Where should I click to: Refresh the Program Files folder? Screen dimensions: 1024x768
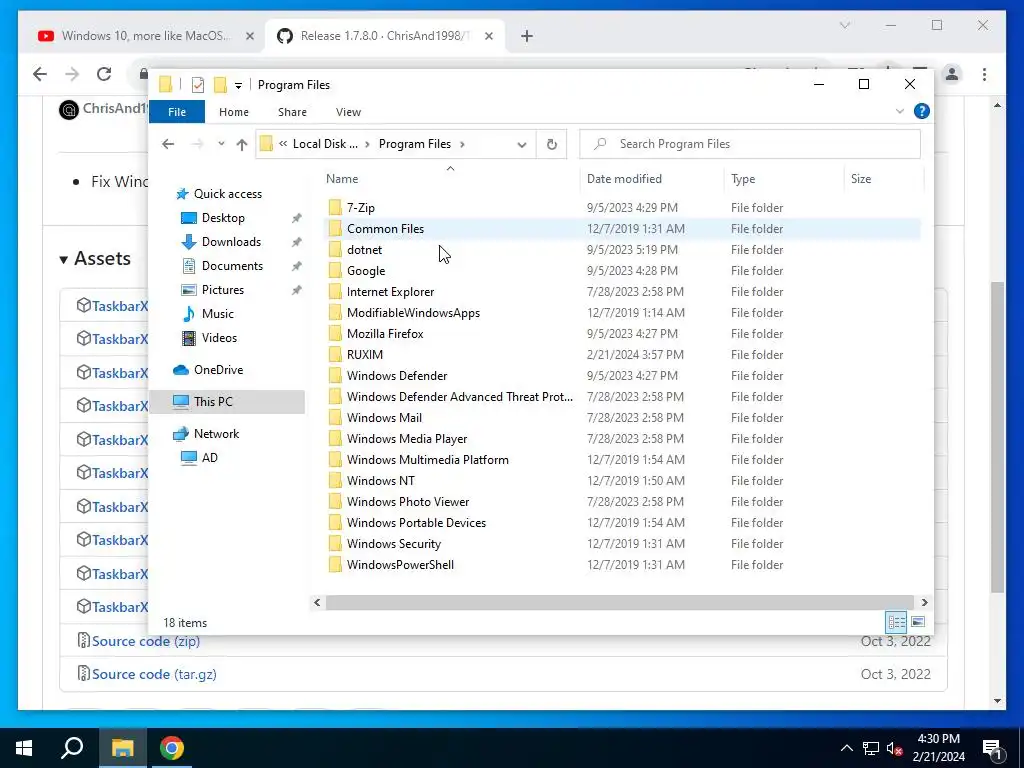click(552, 144)
